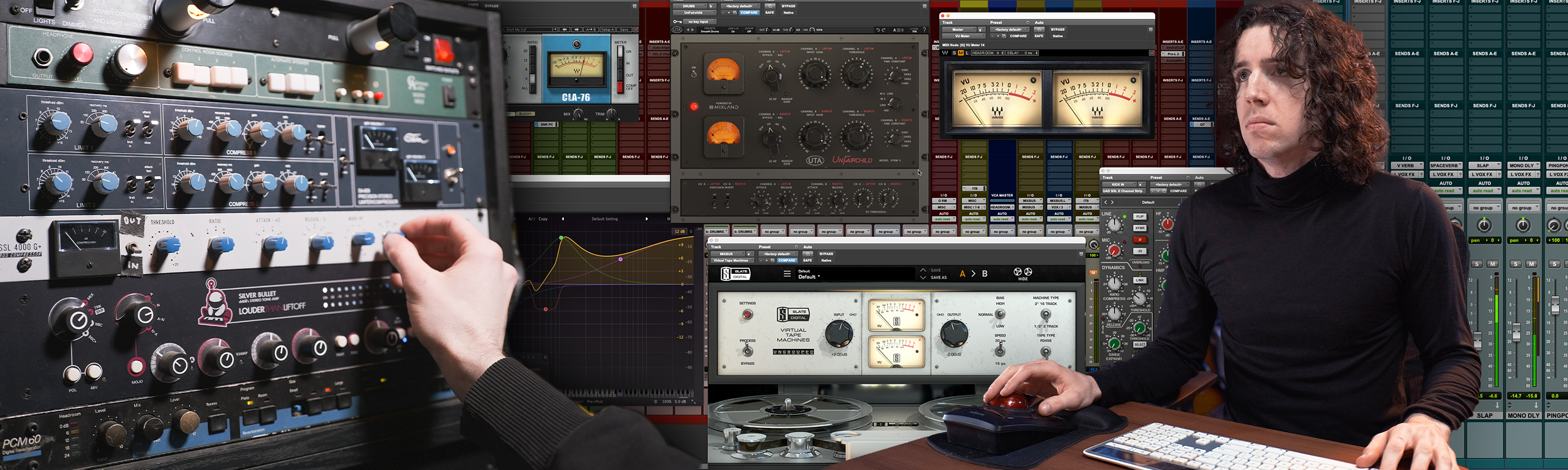Viewport: 1568px width, 470px height.
Task: Flip the MACHINE TYPE switch
Action: click(x=1046, y=315)
